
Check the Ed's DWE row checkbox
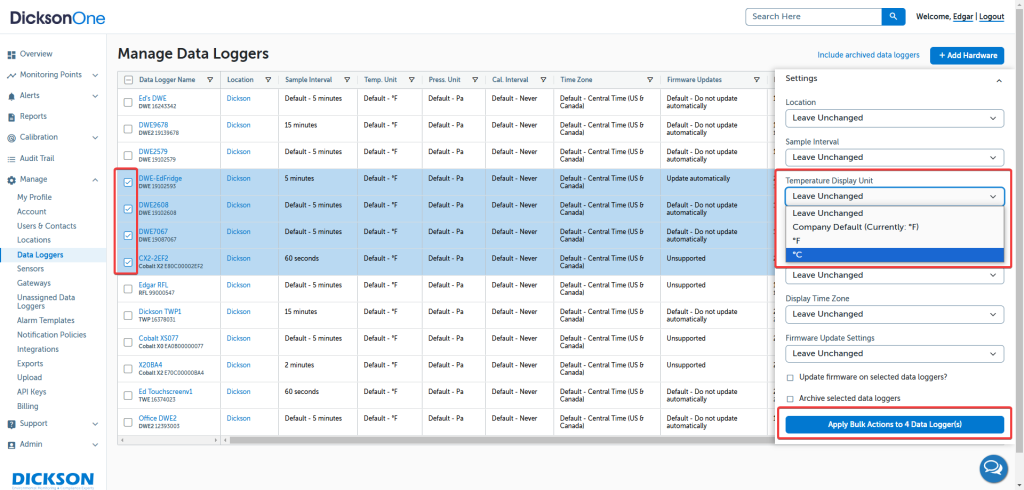pyautogui.click(x=127, y=102)
